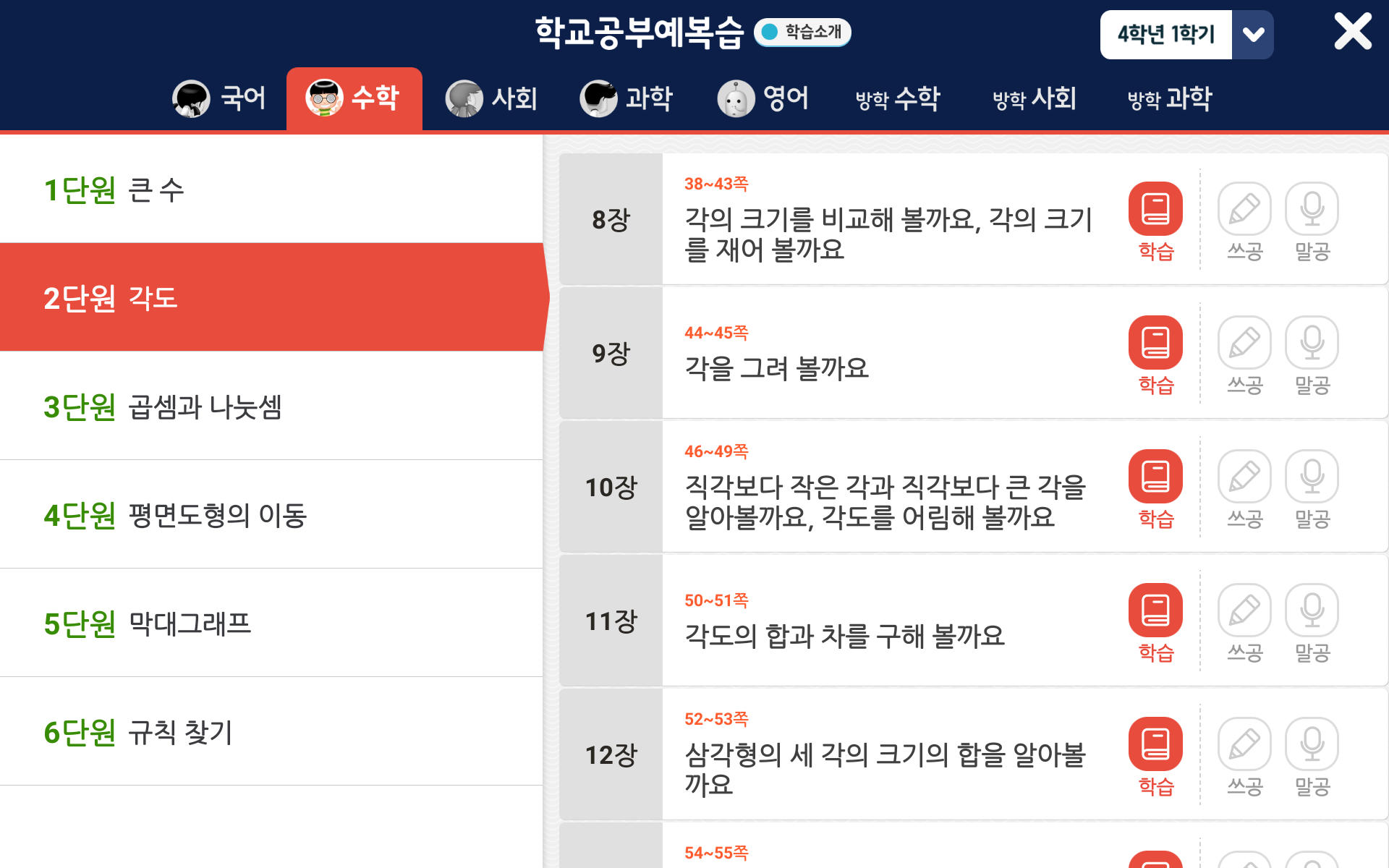Screen dimensions: 1389x868
Task: Click the 학습 book icon for 8장
Action: [x=1155, y=209]
